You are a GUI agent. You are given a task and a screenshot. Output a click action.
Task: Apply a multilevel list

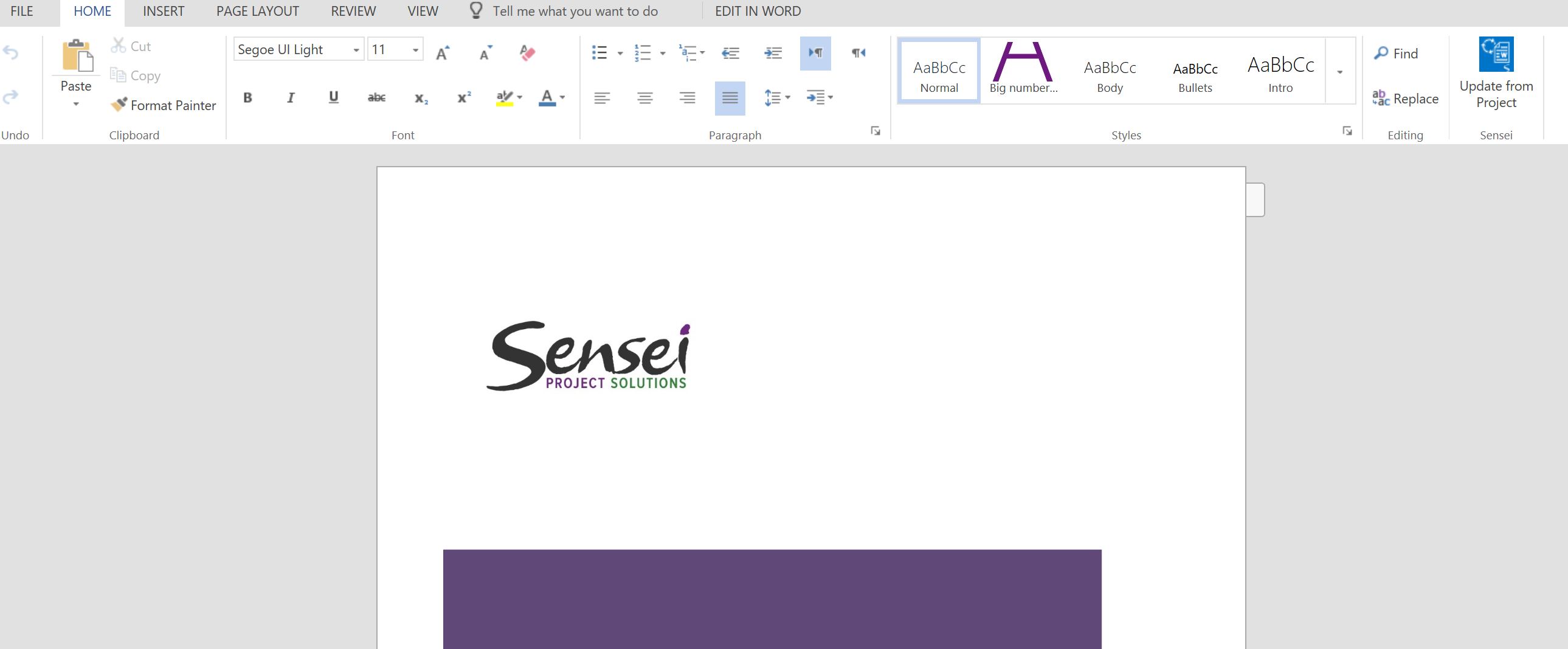688,52
